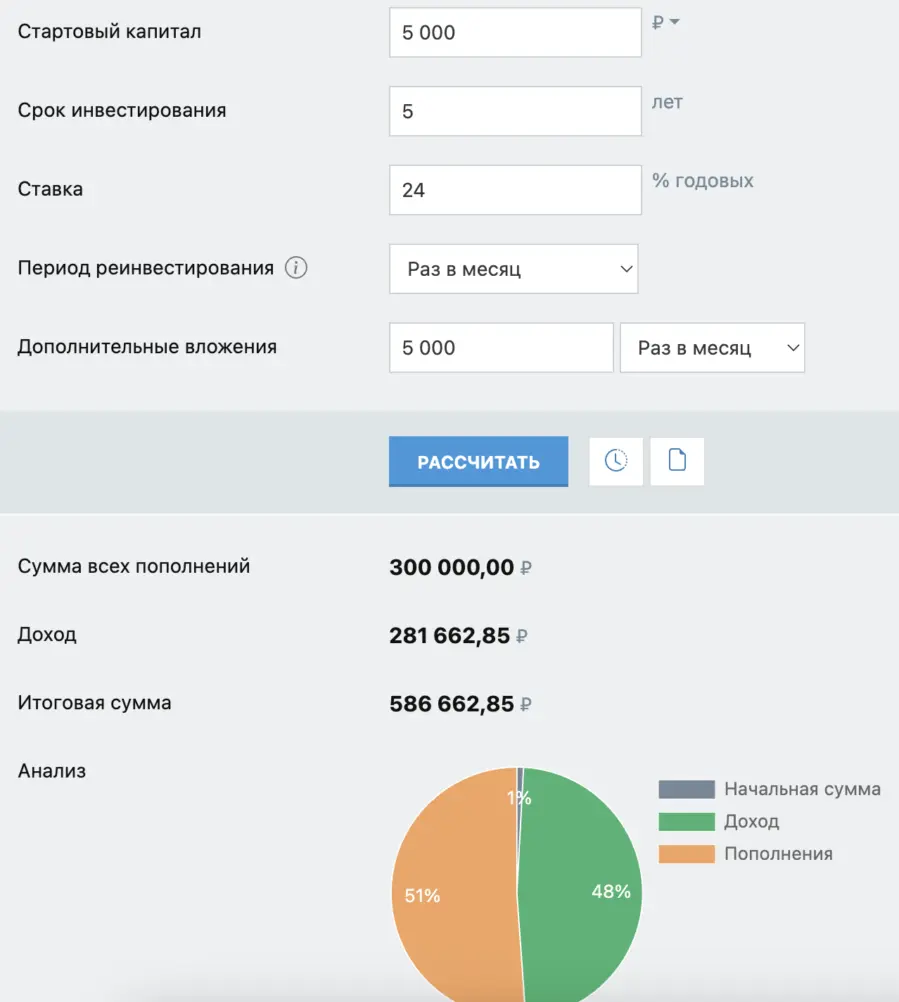Focus the Срок инвестирования input field
This screenshot has width=899, height=1002.
coord(515,111)
